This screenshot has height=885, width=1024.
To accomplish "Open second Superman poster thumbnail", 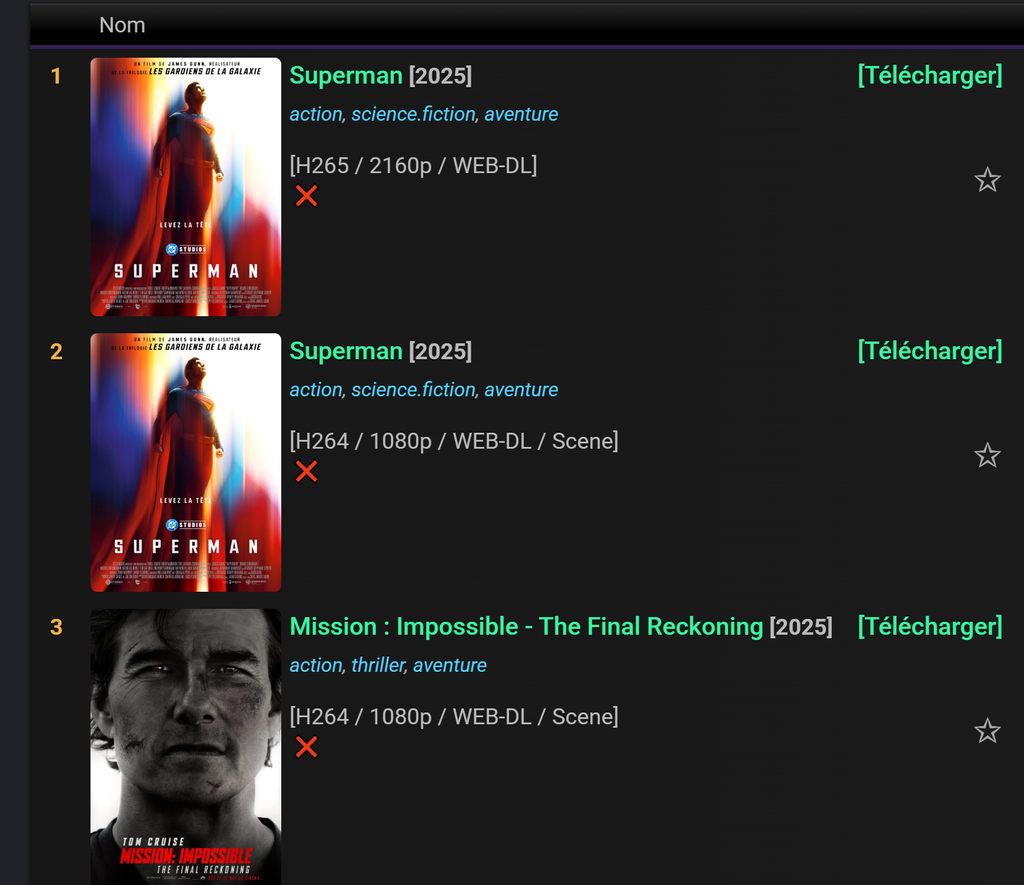I will (x=185, y=462).
